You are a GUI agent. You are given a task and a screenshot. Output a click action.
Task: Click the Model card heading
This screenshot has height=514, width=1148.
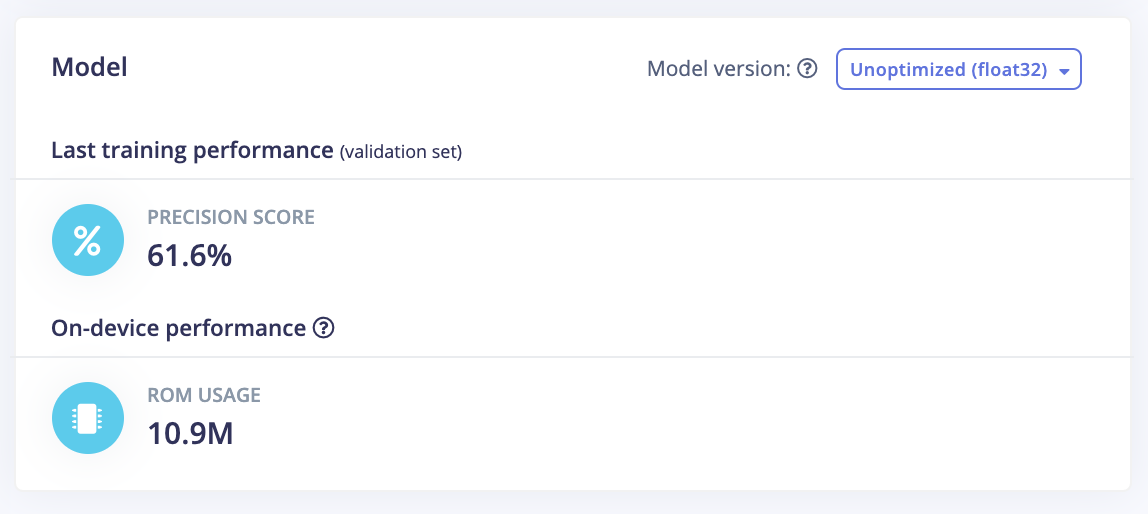pos(89,68)
